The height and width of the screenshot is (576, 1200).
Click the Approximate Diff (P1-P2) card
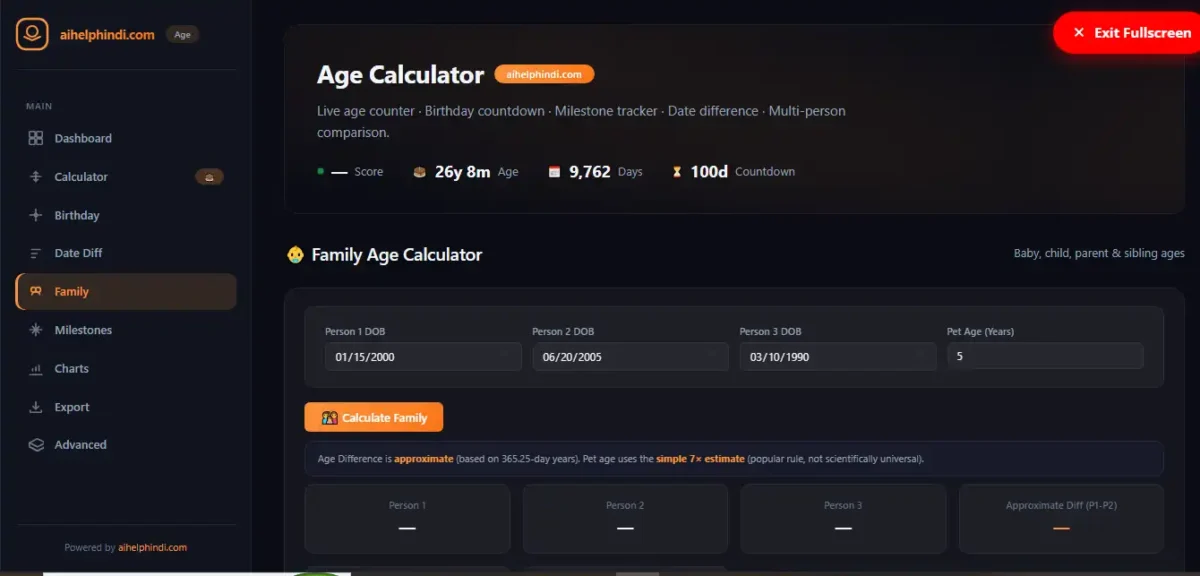pos(1061,519)
